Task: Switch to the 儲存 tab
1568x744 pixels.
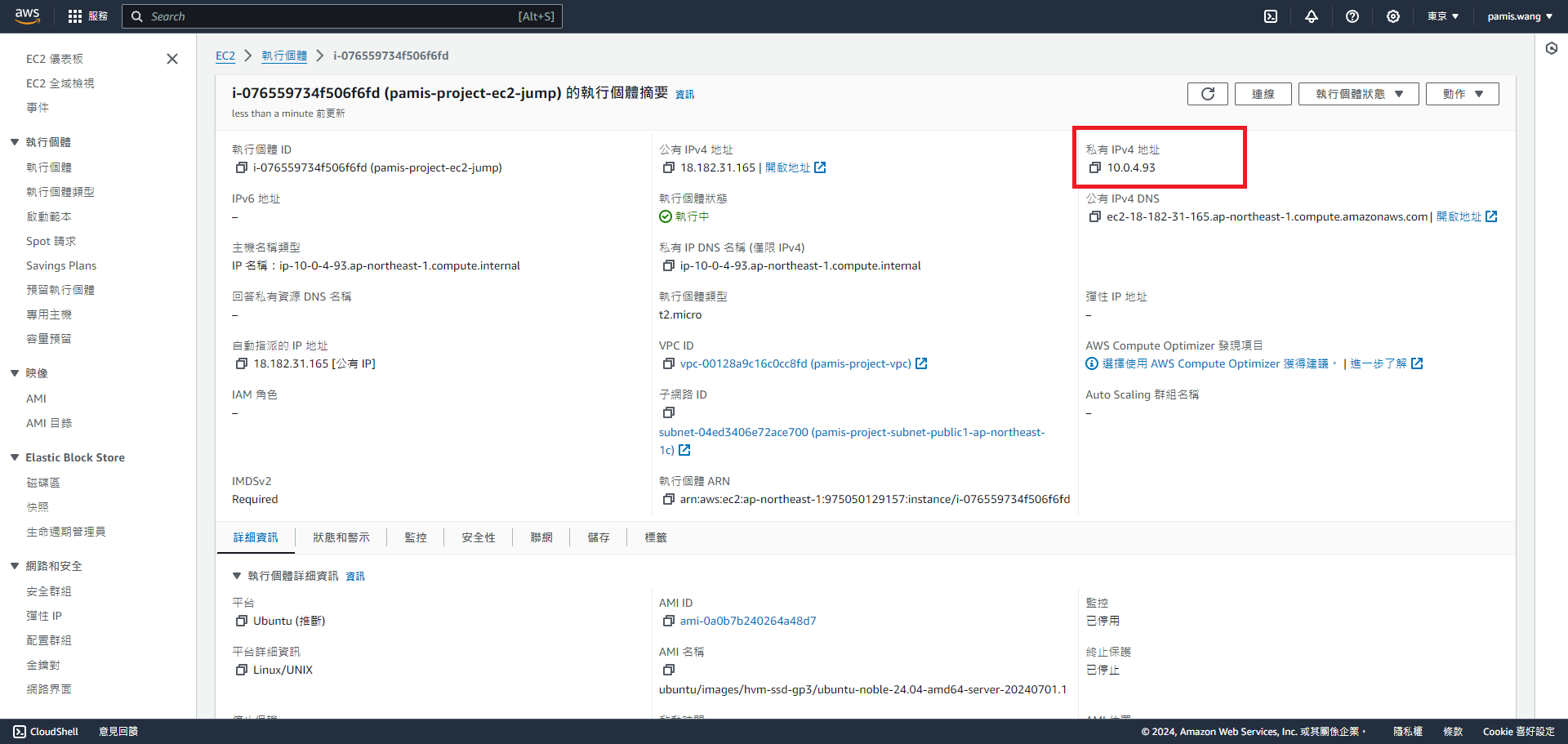Action: click(x=599, y=537)
